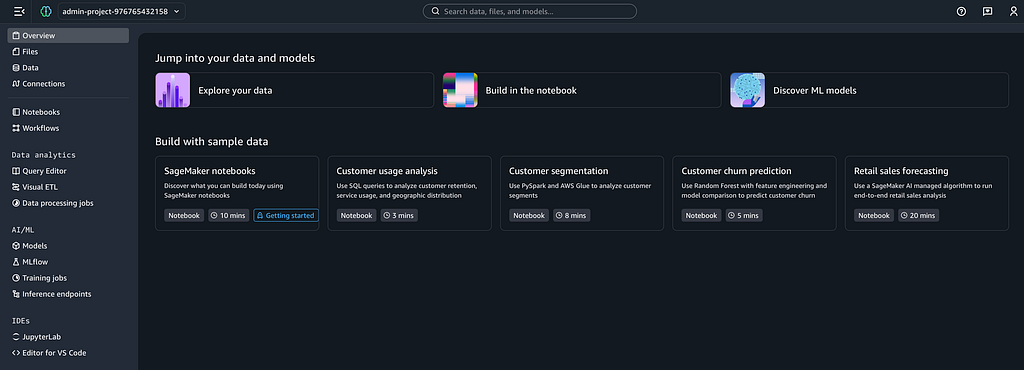1024x370 pixels.
Task: Click the Explore your data purple thumbnail
Action: [173, 90]
